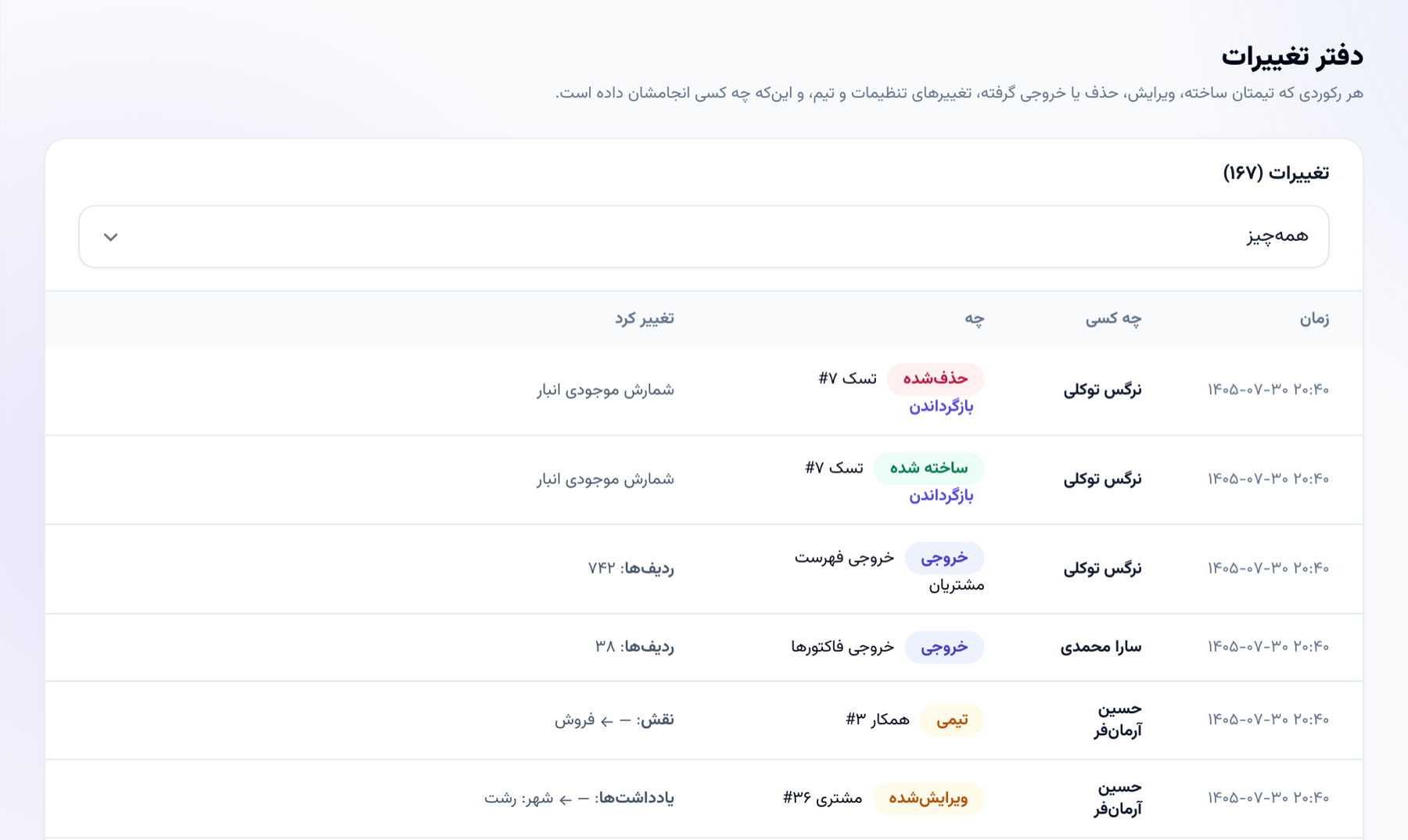This screenshot has height=840, width=1408.
Task: Click the تغییر کرد column header
Action: click(x=644, y=318)
